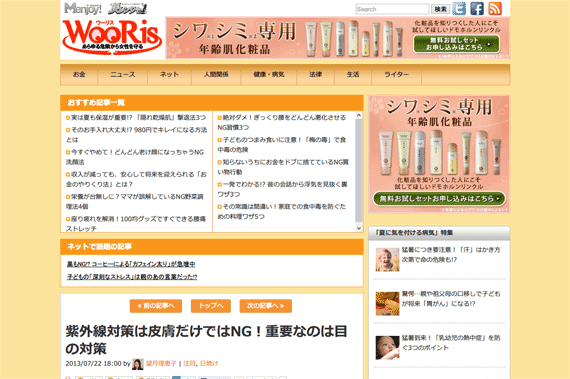The width and height of the screenshot is (570, 379).
Task: Open article 知らないうちにお金をドブに捨てているNG買い物行動
Action: click(x=283, y=167)
